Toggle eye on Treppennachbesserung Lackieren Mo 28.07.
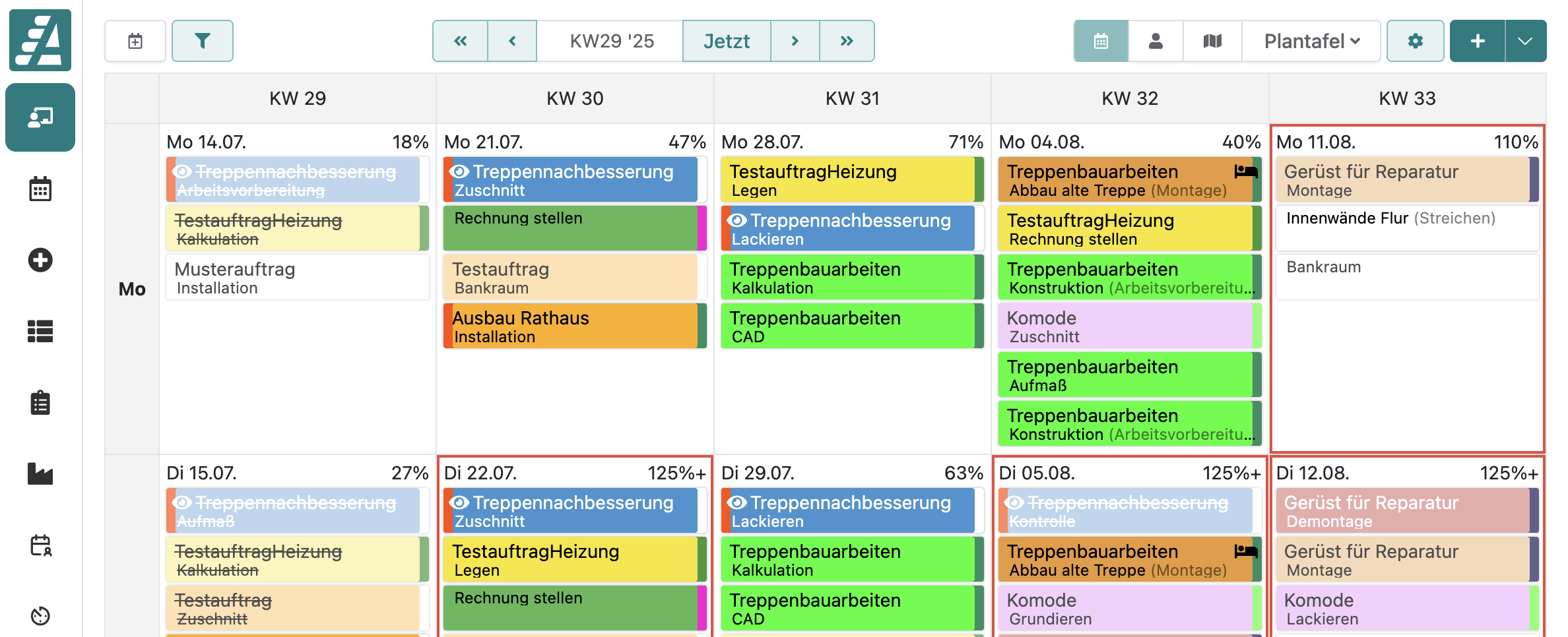 pyautogui.click(x=737, y=220)
